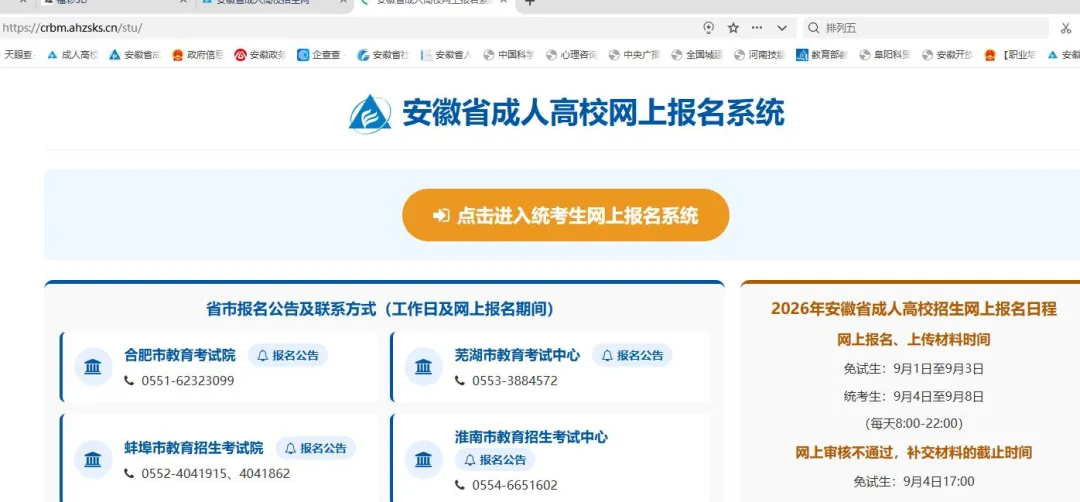Open the 教育部 bookmark
The height and width of the screenshot is (502, 1080).
822,55
